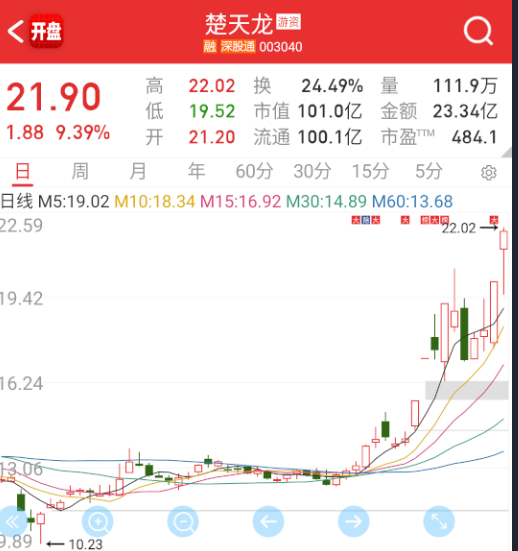
Task: Zoom out the K-line chart
Action: pos(183,521)
